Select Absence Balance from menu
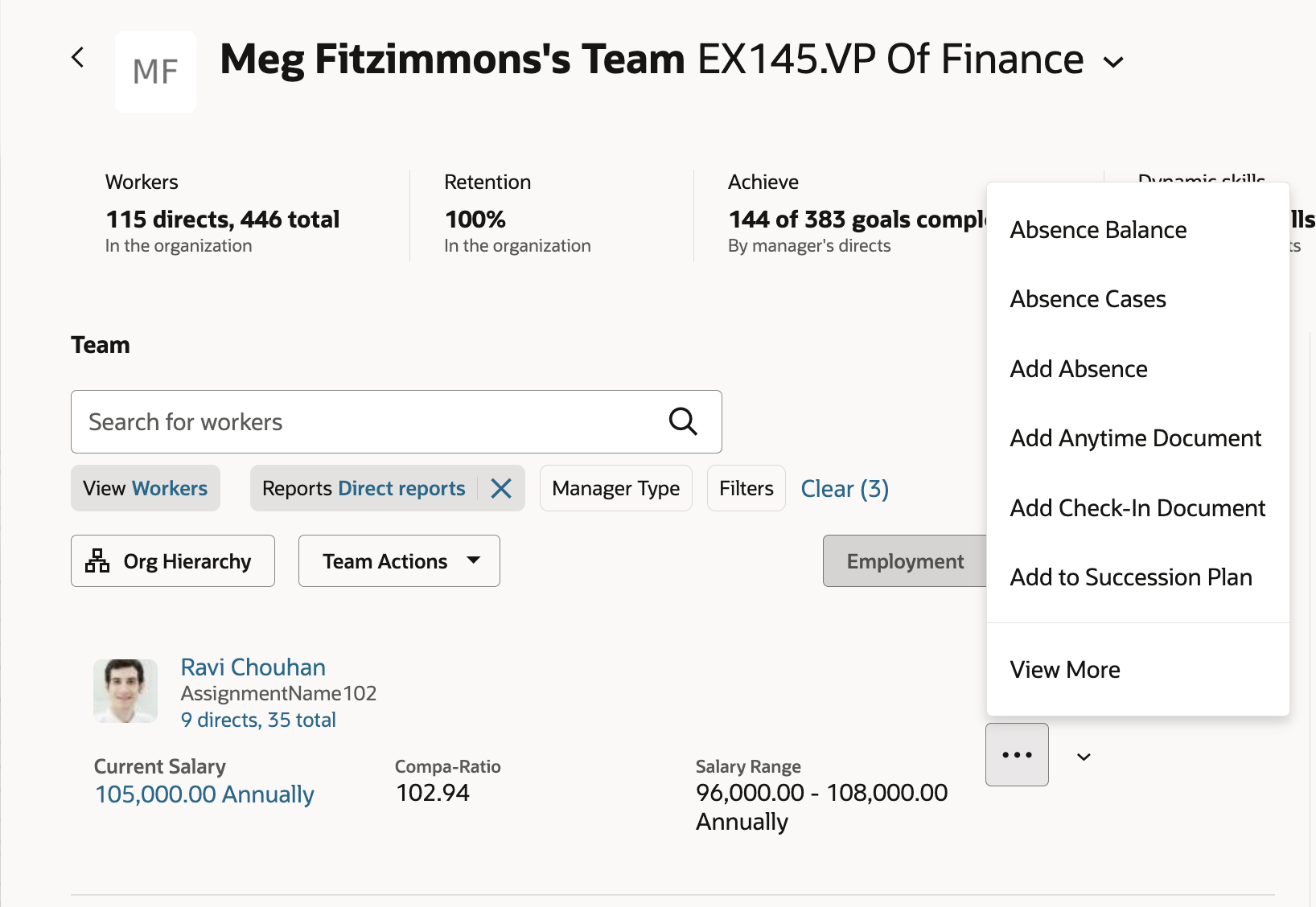Viewport: 1316px width, 907px height. click(1098, 230)
